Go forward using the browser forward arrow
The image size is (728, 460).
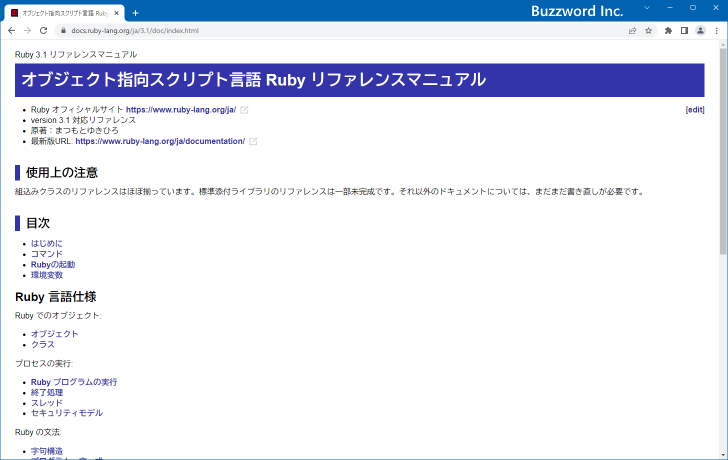[27, 31]
